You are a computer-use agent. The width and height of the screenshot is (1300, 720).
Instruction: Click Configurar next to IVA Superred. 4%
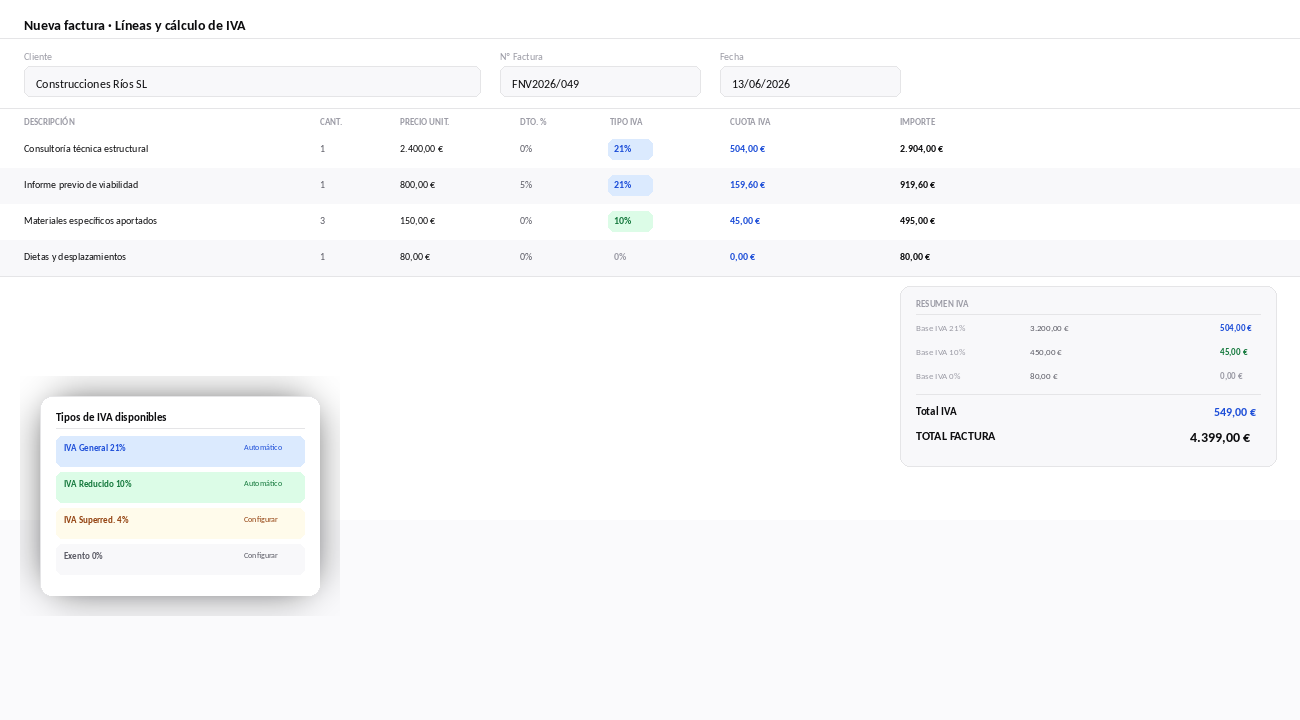[261, 520]
